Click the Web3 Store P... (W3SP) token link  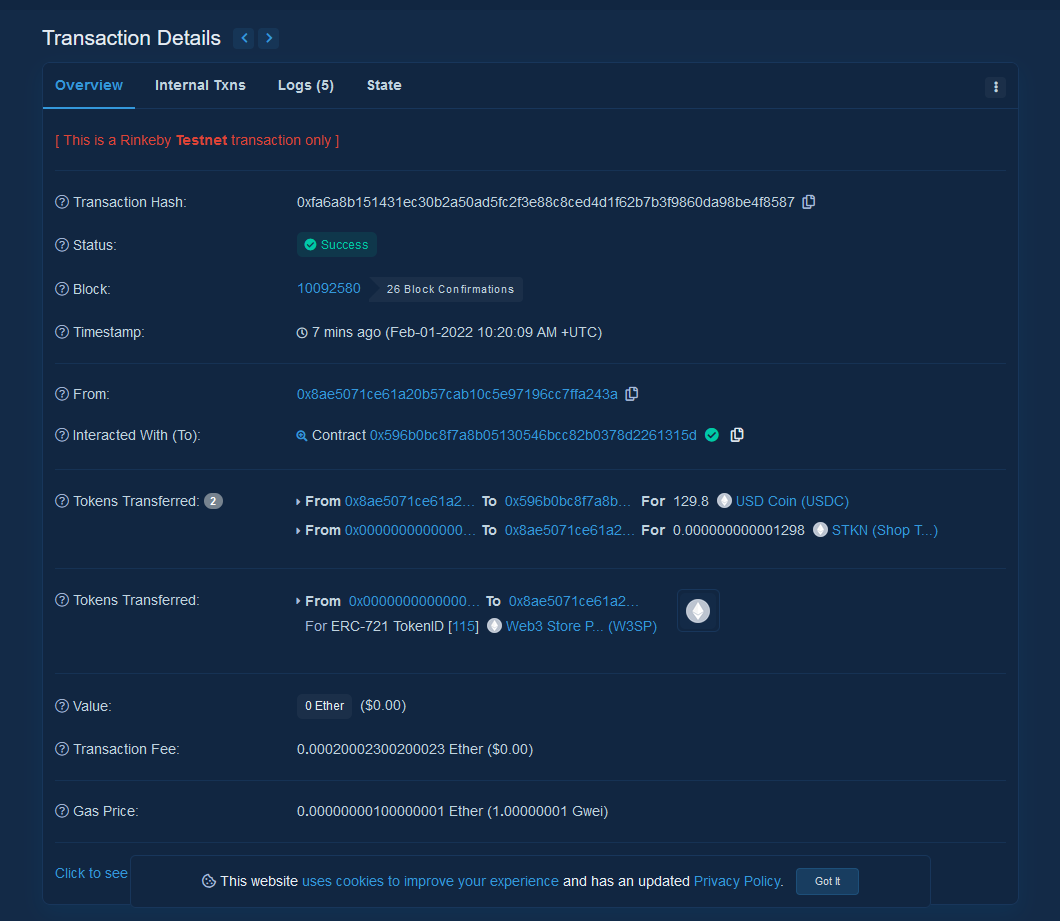coord(581,626)
